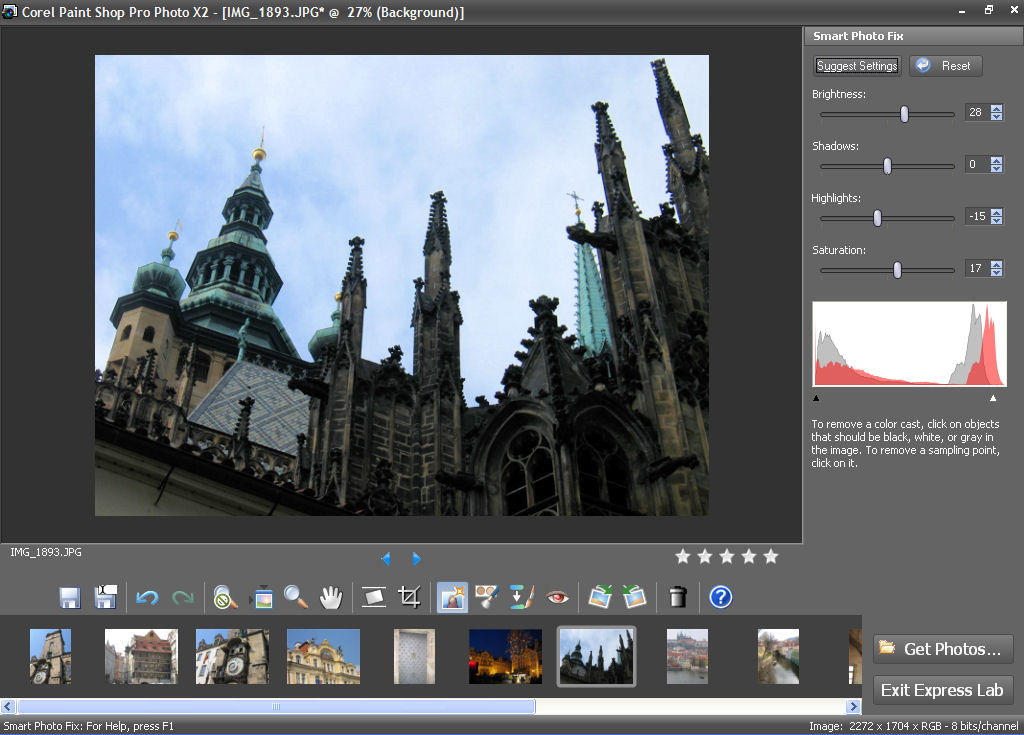Select the Pan tool
This screenshot has height=735, width=1024.
[x=330, y=597]
